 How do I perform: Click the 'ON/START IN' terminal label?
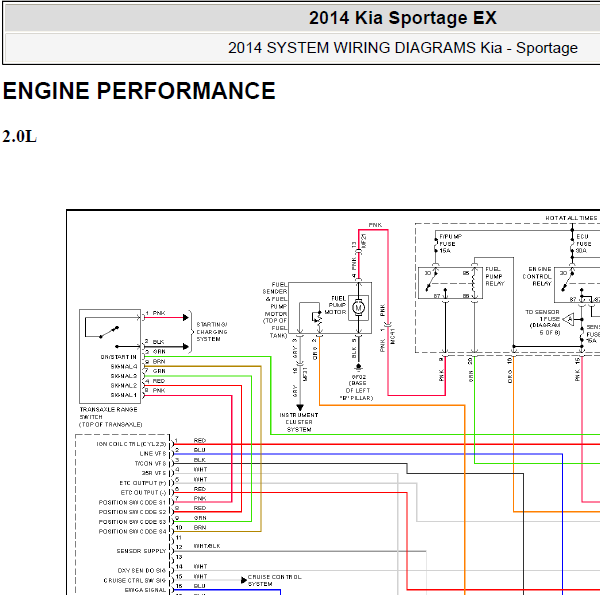118,357
